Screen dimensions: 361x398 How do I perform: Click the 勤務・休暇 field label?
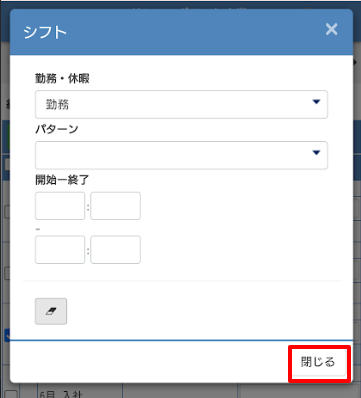pos(62,79)
